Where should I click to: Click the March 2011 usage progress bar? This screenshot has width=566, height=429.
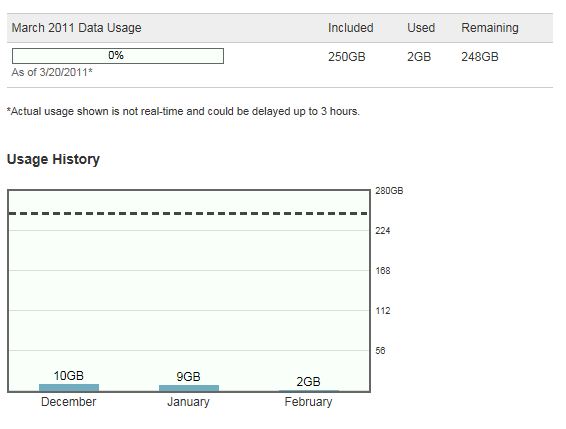click(118, 56)
